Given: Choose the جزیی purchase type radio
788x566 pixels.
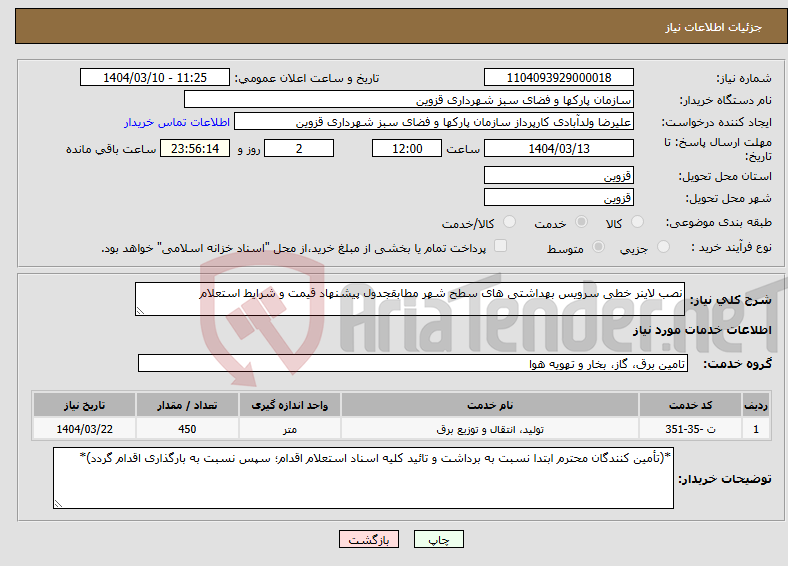Looking at the screenshot, I should pyautogui.click(x=663, y=246).
